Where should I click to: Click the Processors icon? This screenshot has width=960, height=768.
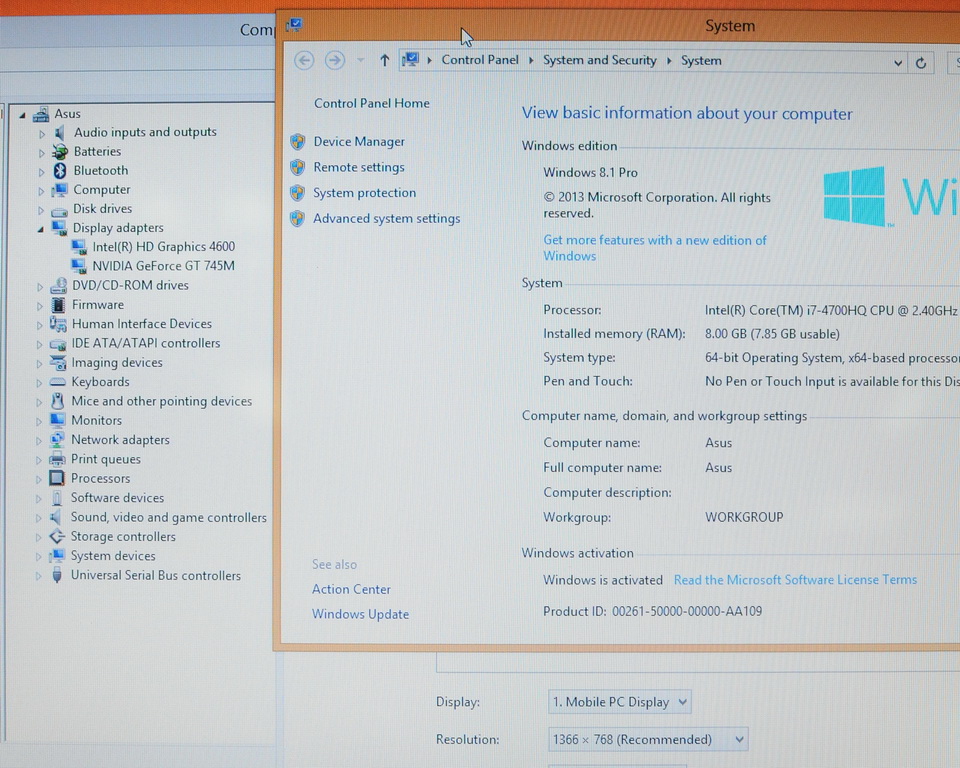tap(57, 478)
